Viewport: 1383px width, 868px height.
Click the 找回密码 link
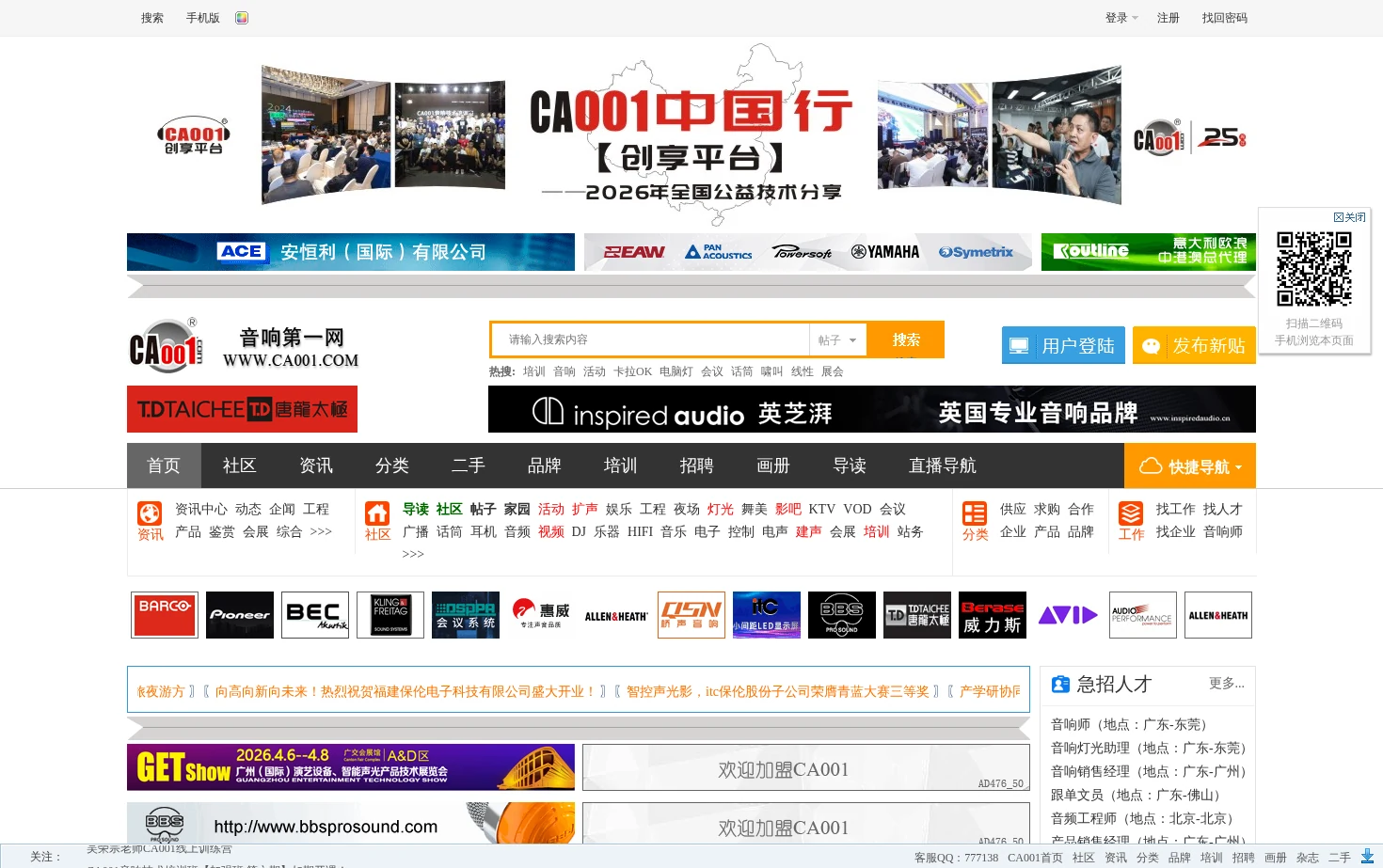coord(1224,18)
